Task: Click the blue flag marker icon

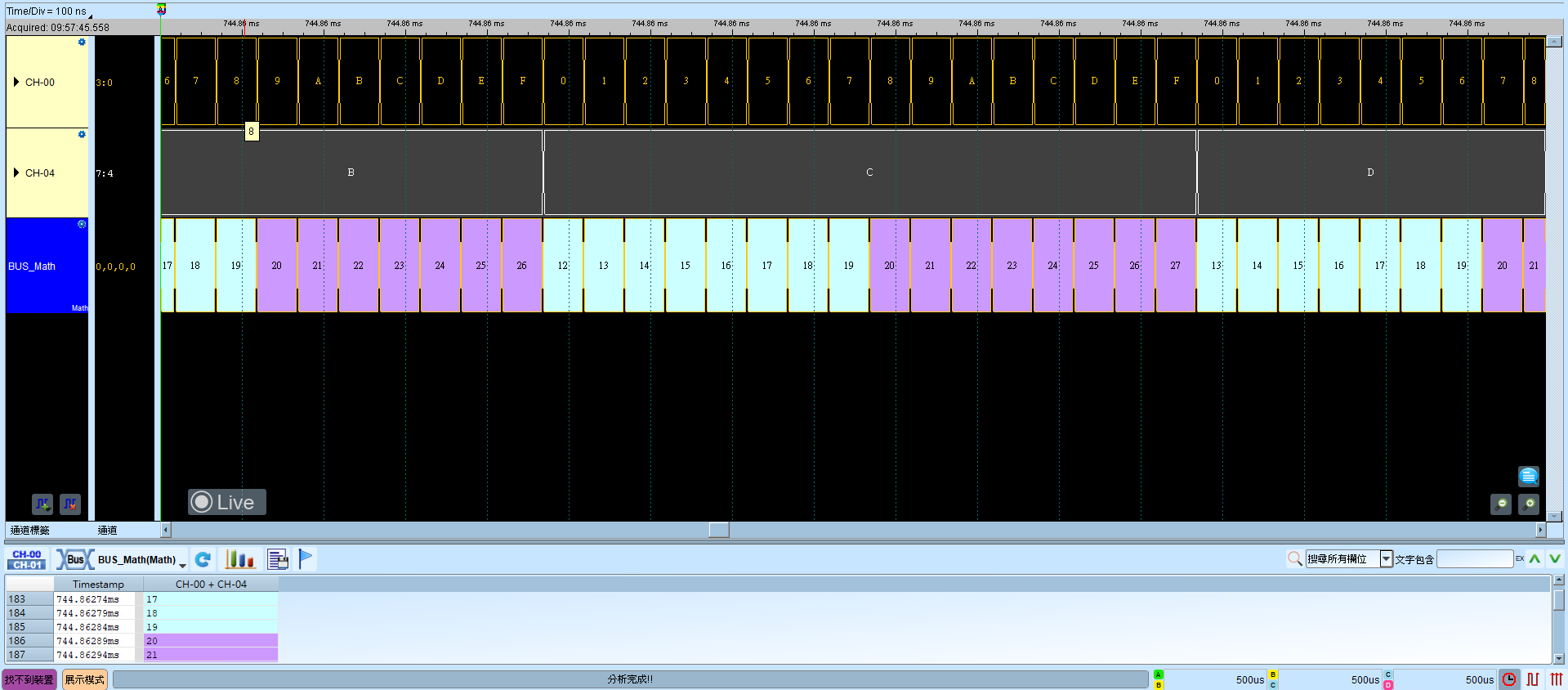Action: click(x=306, y=559)
